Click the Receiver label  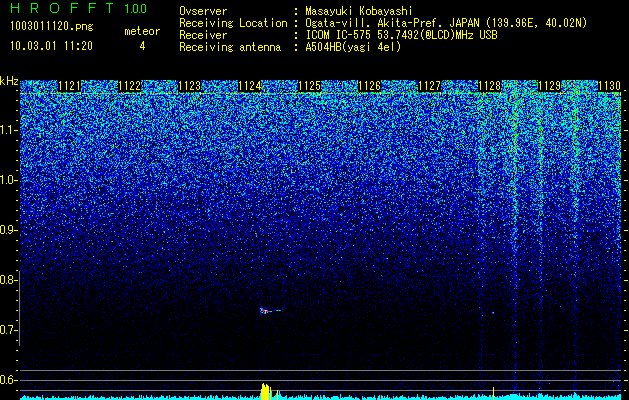(x=203, y=35)
